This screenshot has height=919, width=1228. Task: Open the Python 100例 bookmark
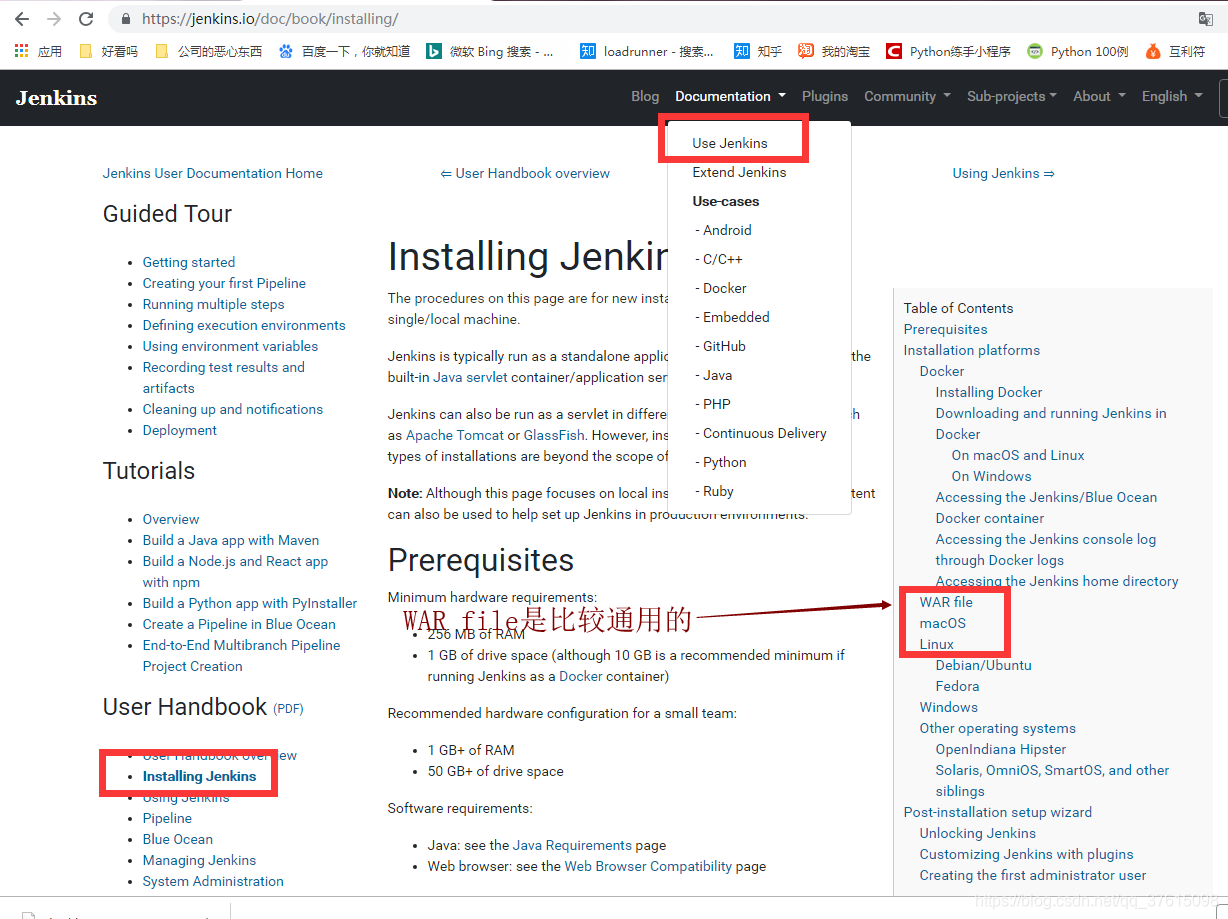pos(1078,51)
